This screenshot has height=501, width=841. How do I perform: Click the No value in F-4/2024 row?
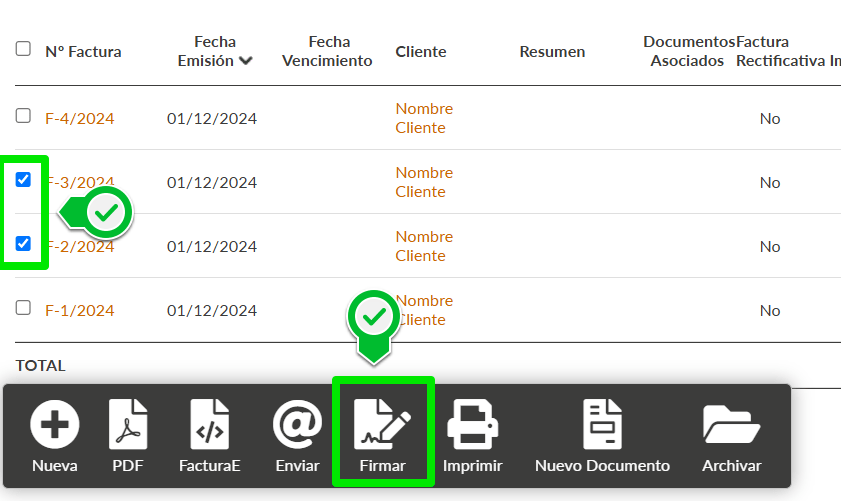click(770, 119)
